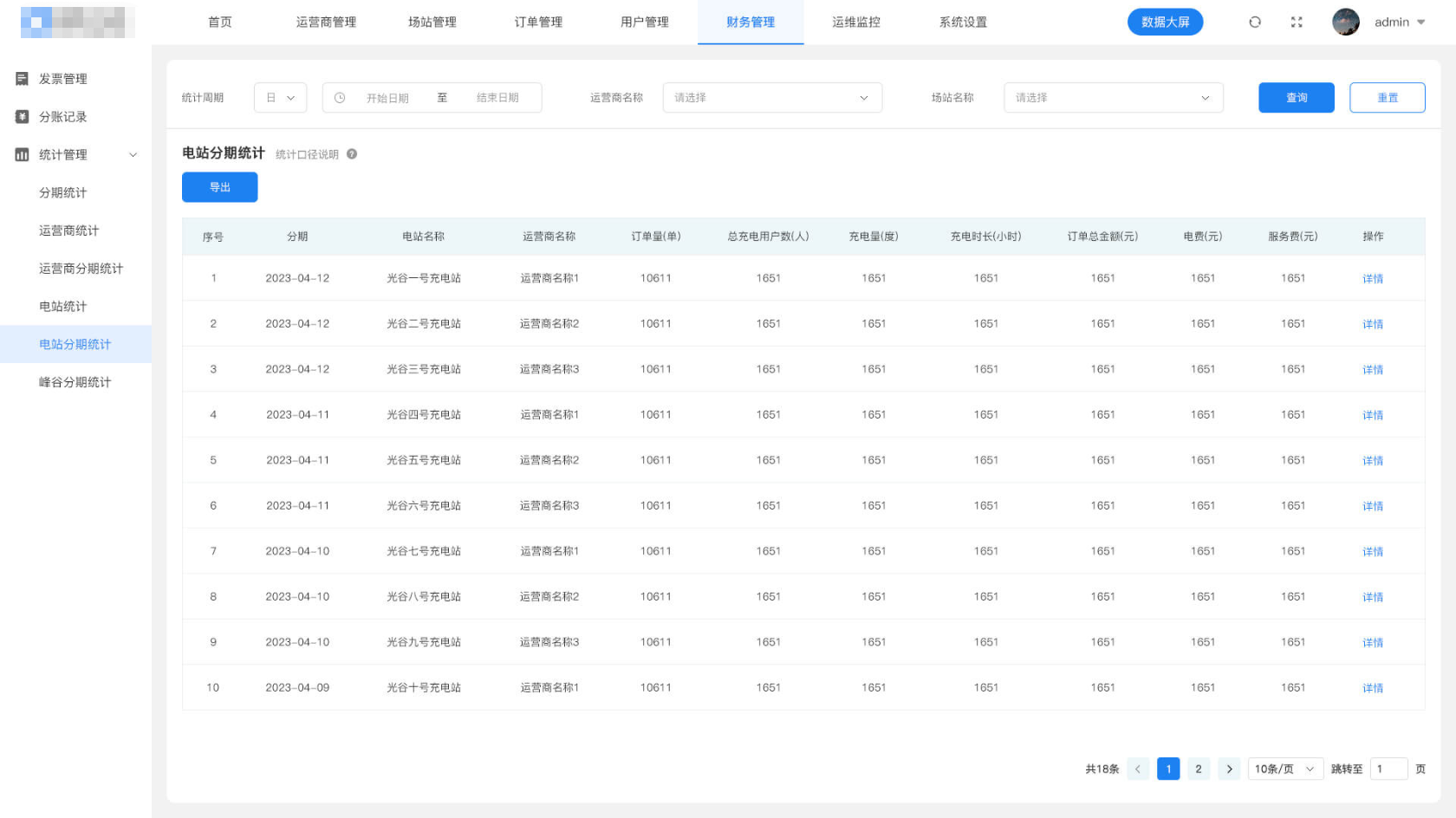
Task: Click the blurred logo in top left
Action: coord(78,23)
